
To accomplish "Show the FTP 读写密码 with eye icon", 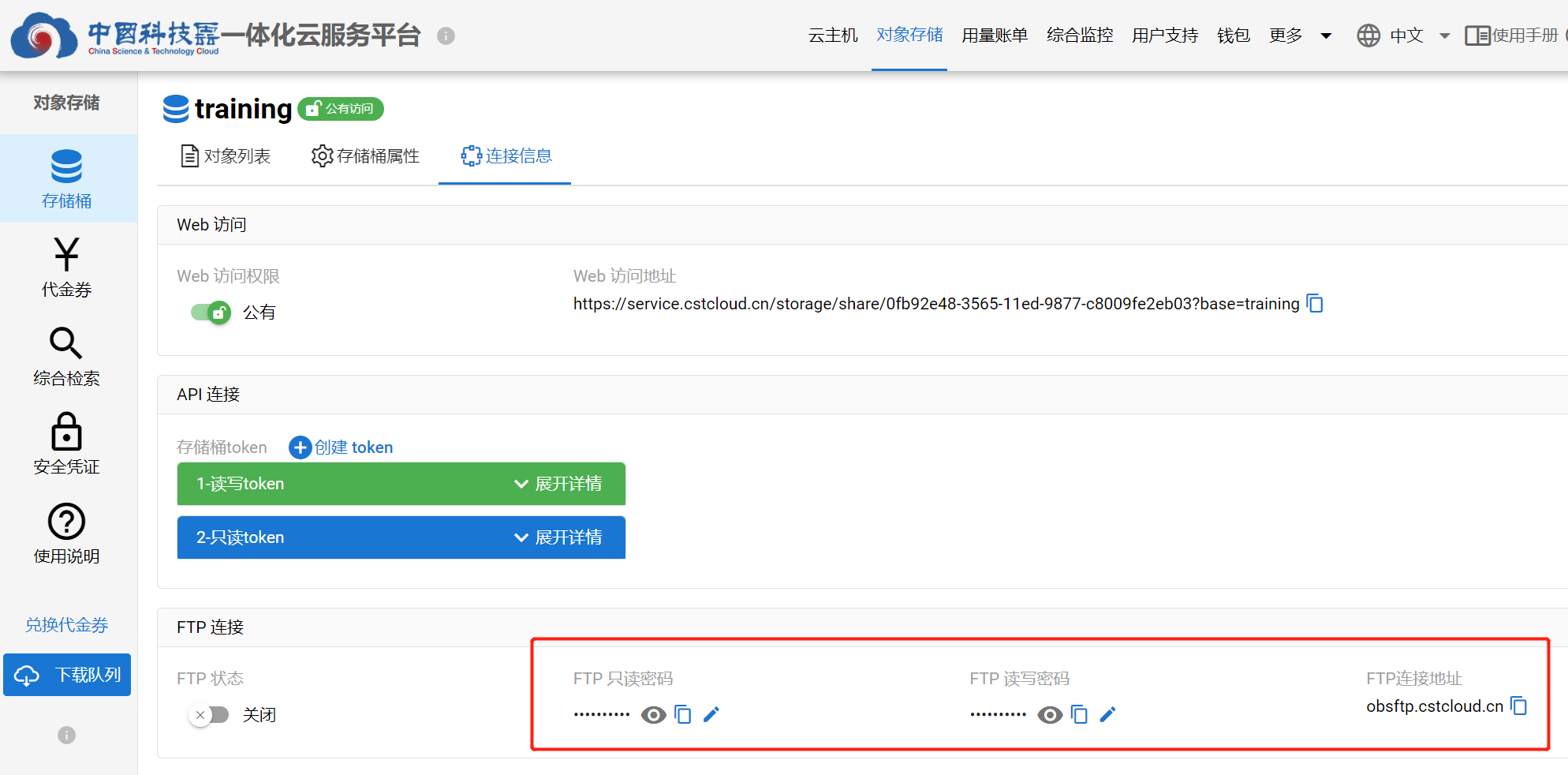I will 1051,715.
